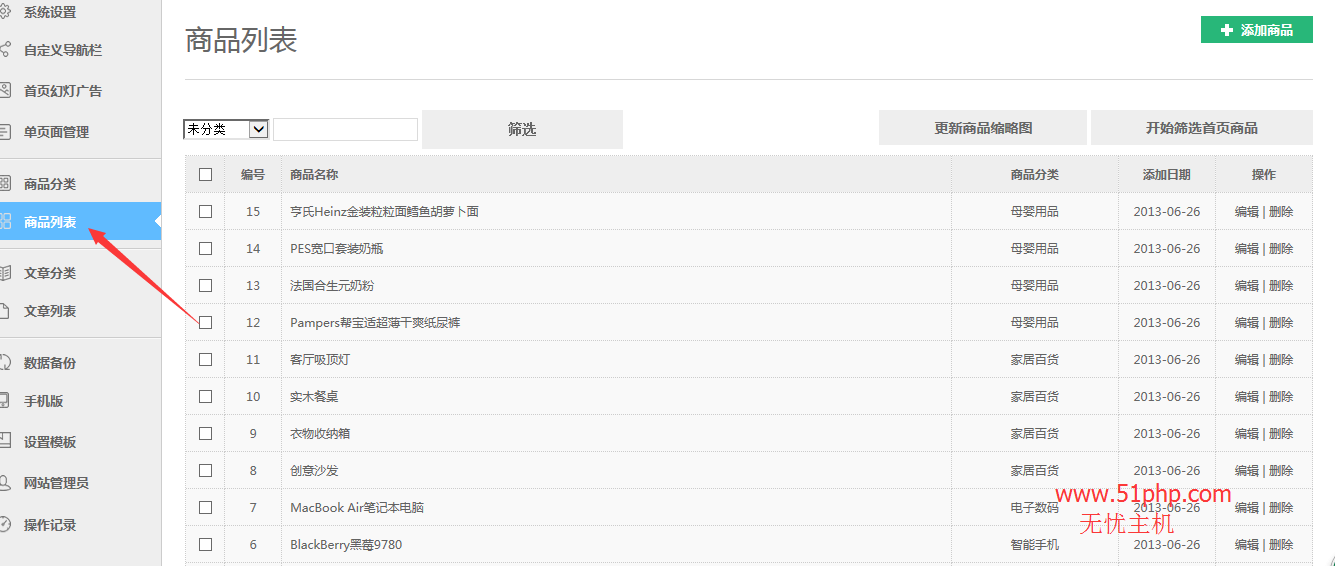
Task: Click the 添加日期 column header
Action: 1167,174
